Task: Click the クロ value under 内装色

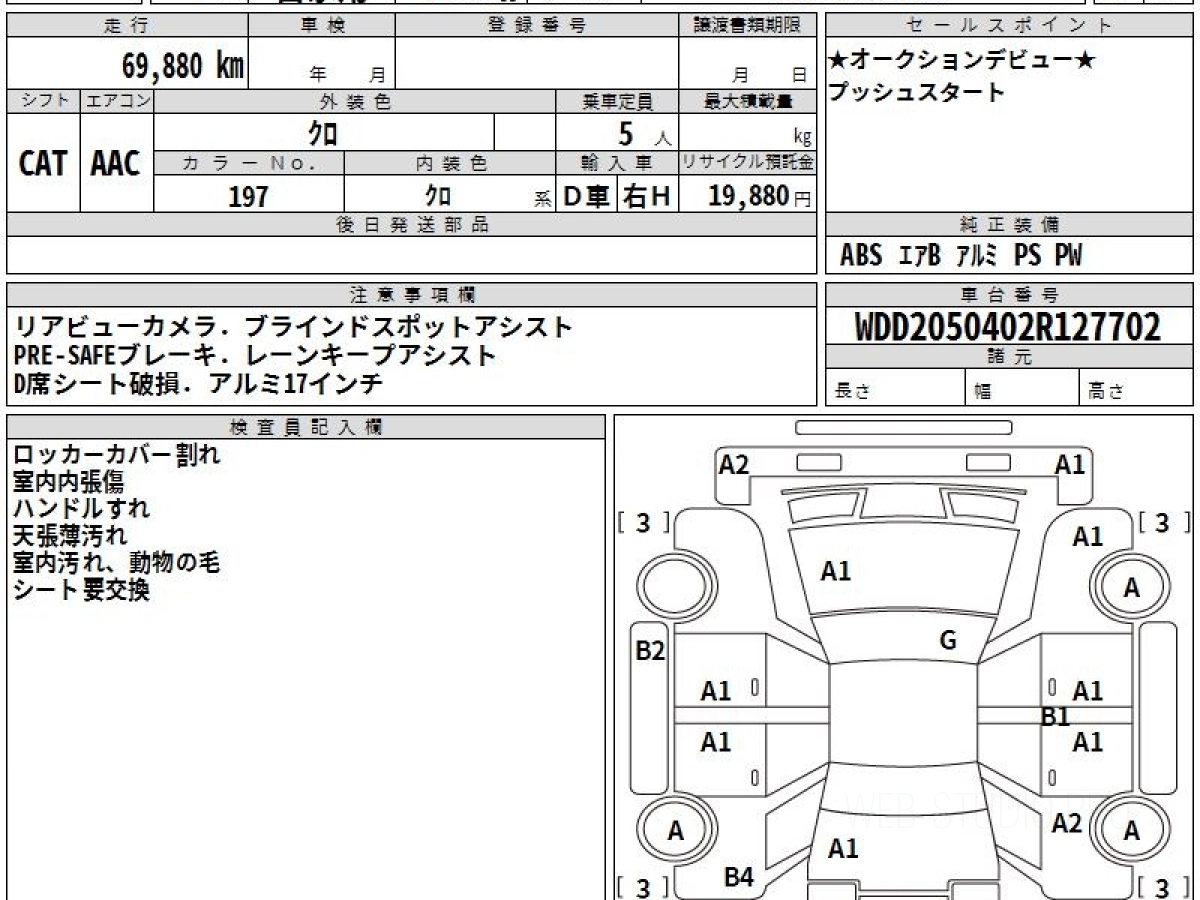Action: [438, 195]
